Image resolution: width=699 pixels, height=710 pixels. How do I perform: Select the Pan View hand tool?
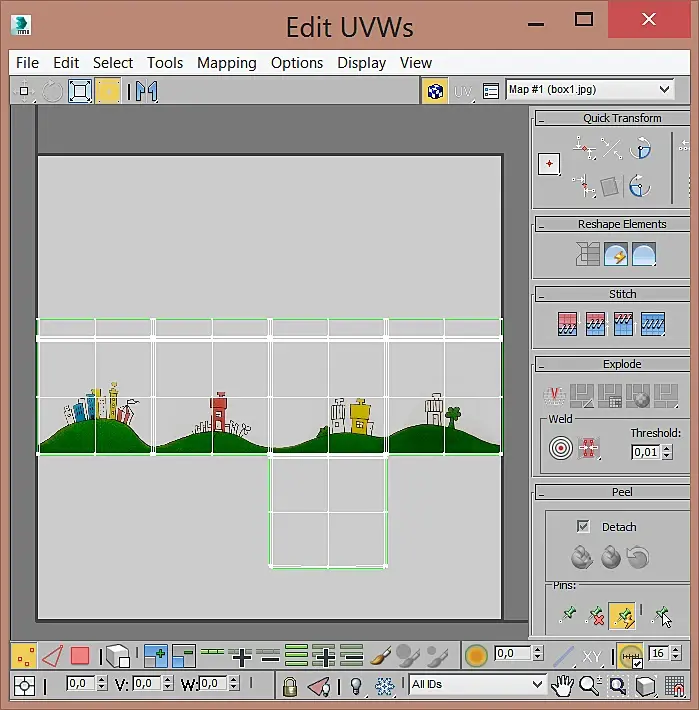[x=561, y=686]
